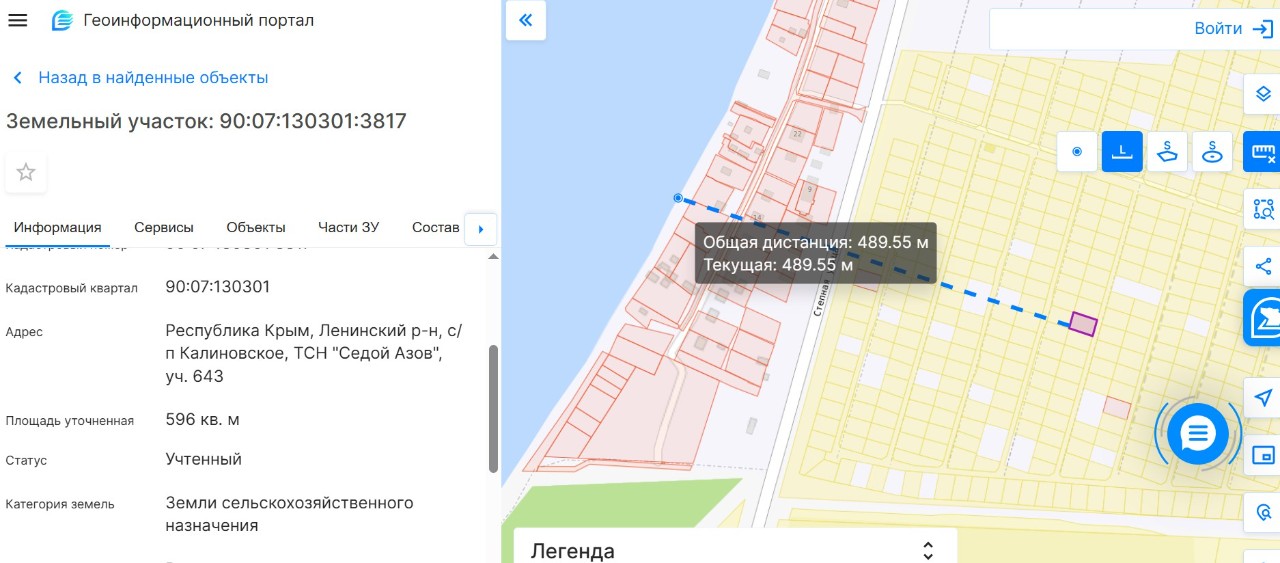This screenshot has height=563, width=1280.
Task: Select the point coordinate measurement mode
Action: pyautogui.click(x=1077, y=152)
